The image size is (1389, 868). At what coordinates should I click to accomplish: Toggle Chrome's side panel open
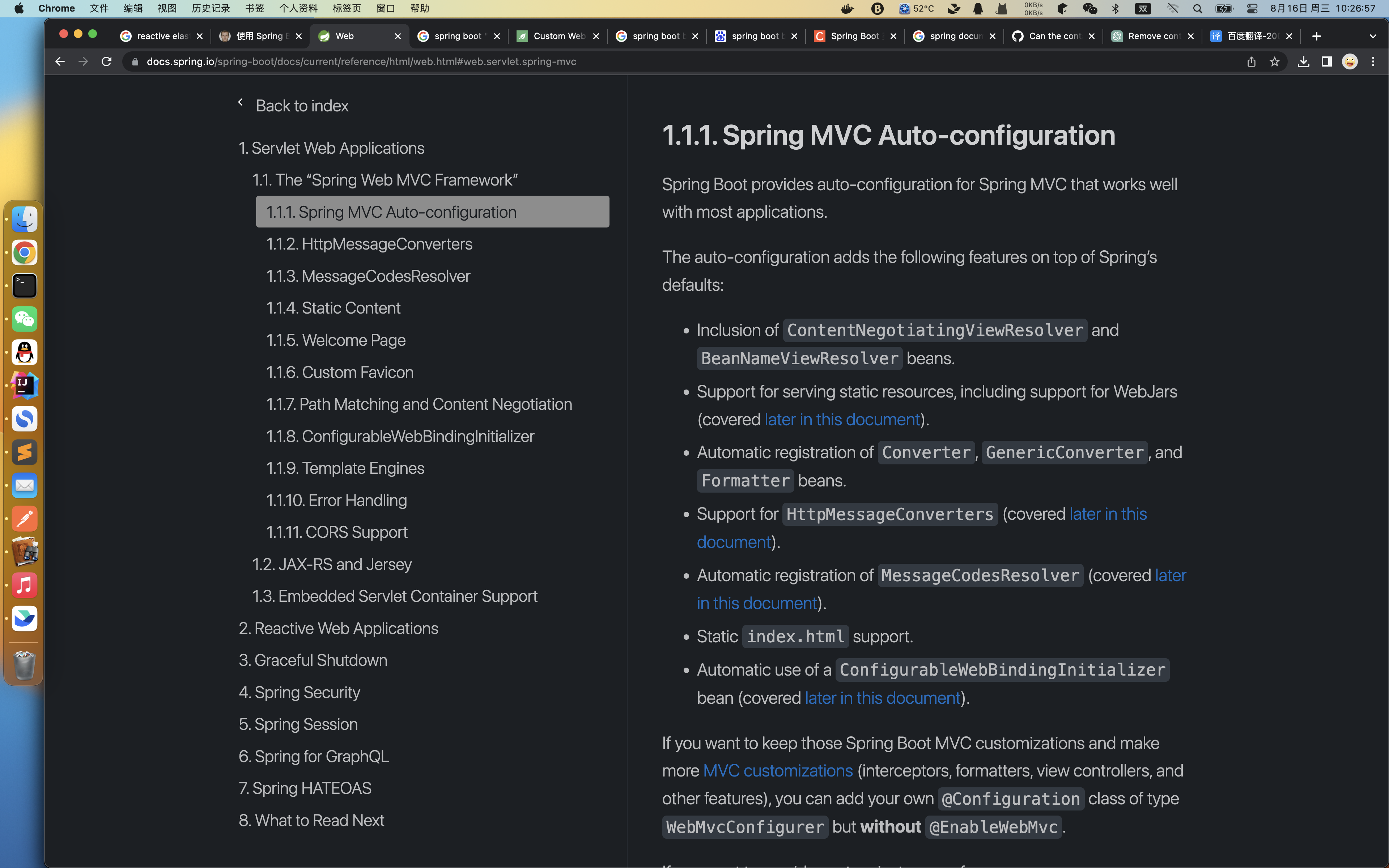pyautogui.click(x=1326, y=61)
